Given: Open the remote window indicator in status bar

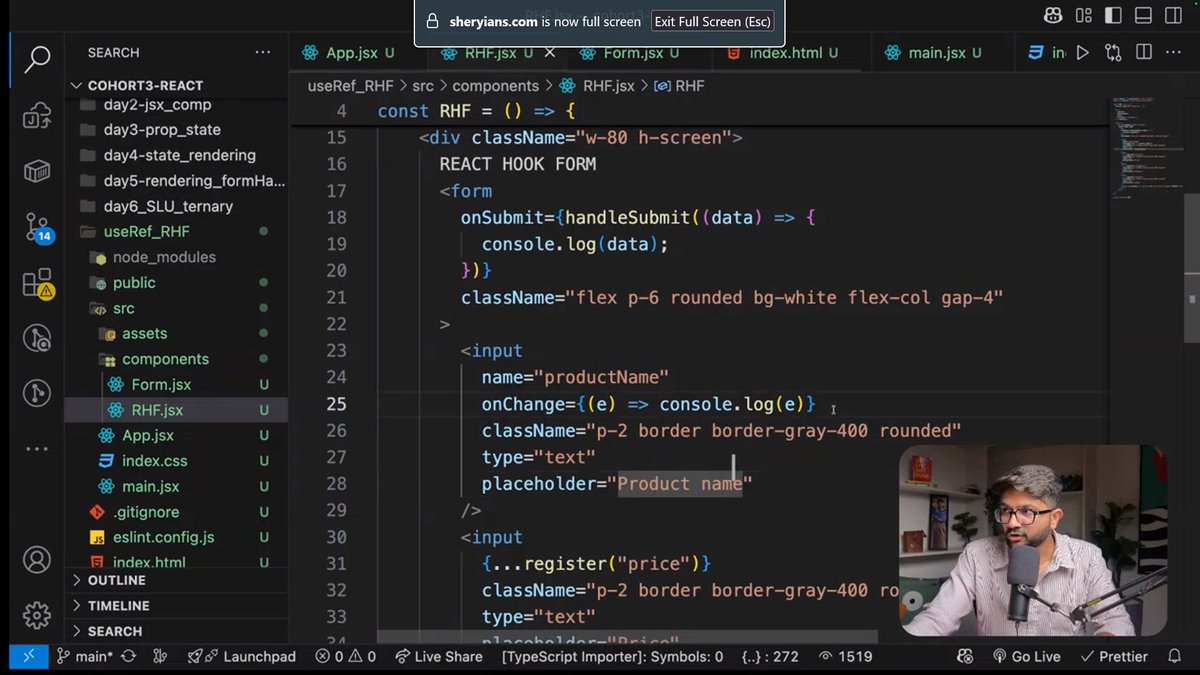Looking at the screenshot, I should [x=28, y=656].
